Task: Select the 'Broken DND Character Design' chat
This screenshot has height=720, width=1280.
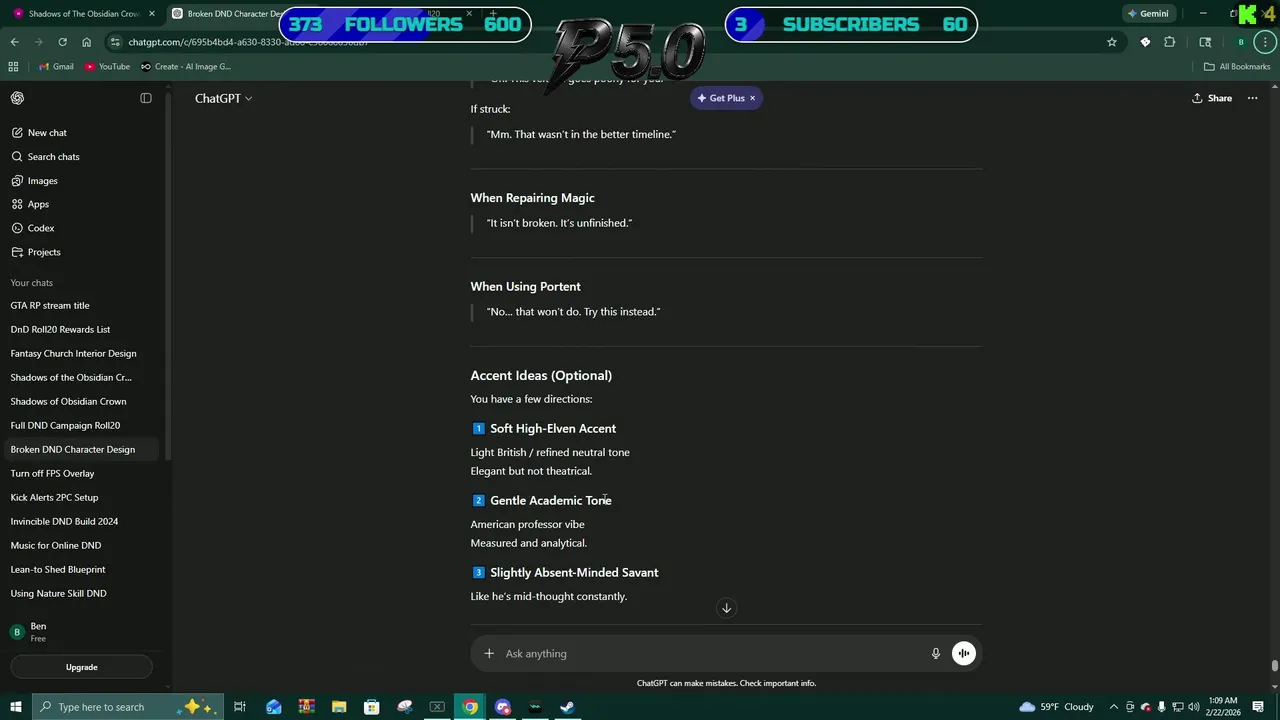Action: [x=82, y=449]
